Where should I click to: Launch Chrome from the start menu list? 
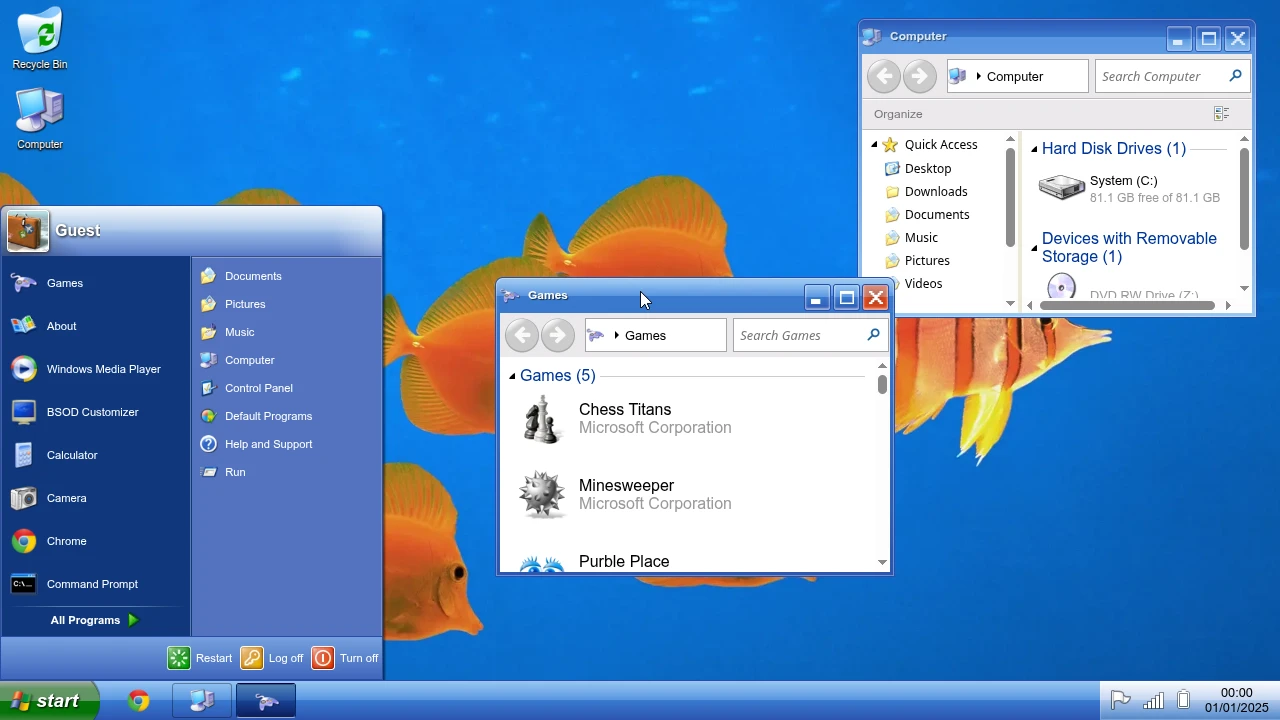point(96,541)
